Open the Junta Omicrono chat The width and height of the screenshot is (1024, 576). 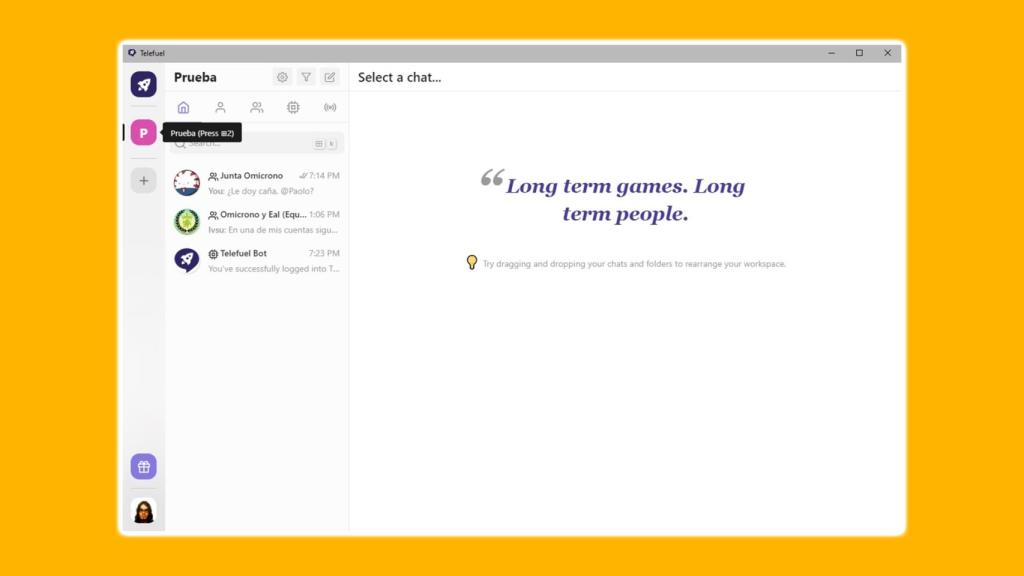point(270,183)
